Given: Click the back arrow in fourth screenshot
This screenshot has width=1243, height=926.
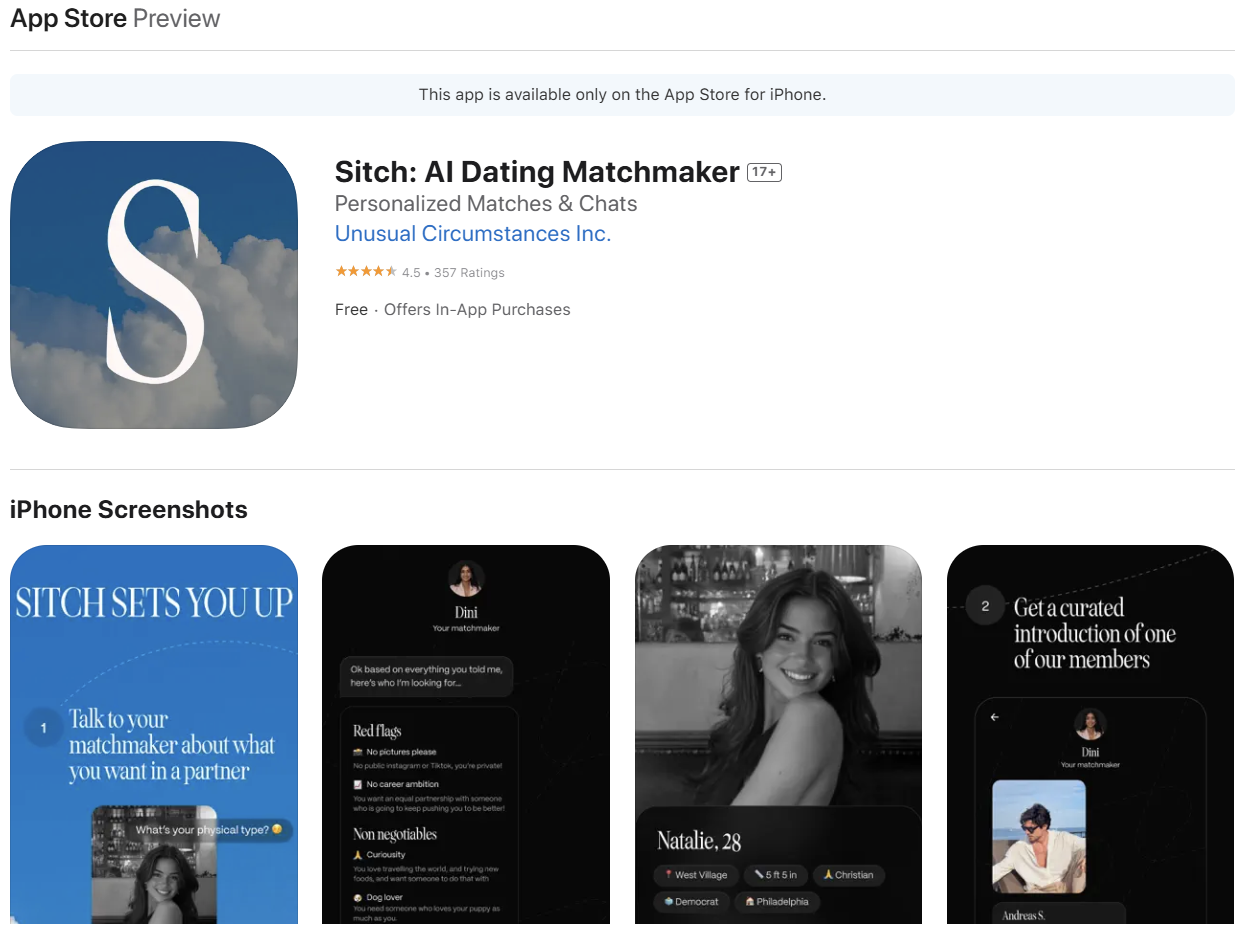Looking at the screenshot, I should tap(995, 717).
